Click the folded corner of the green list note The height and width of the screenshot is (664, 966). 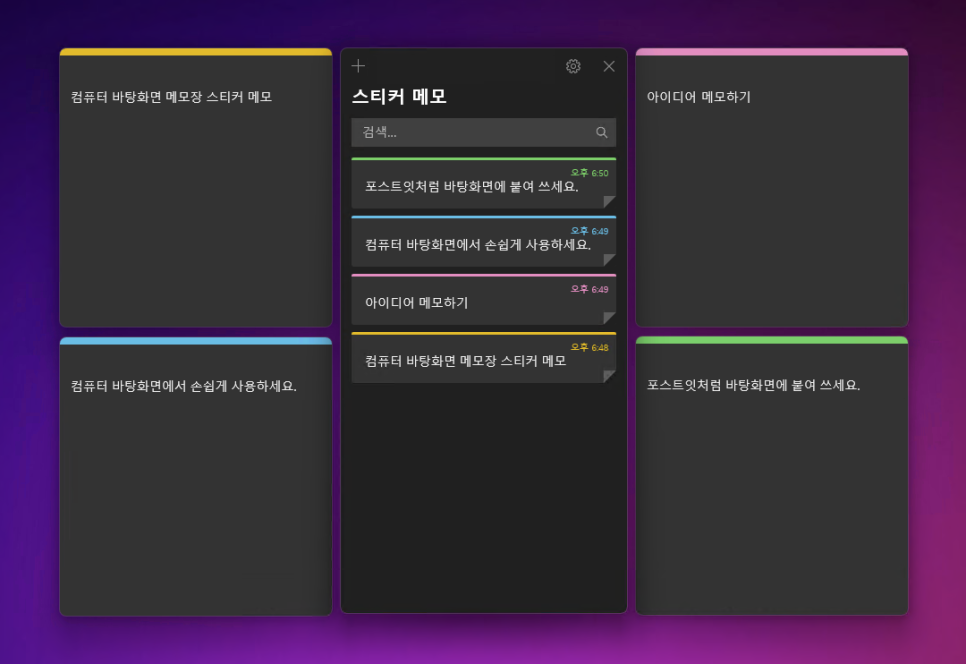click(x=610, y=202)
